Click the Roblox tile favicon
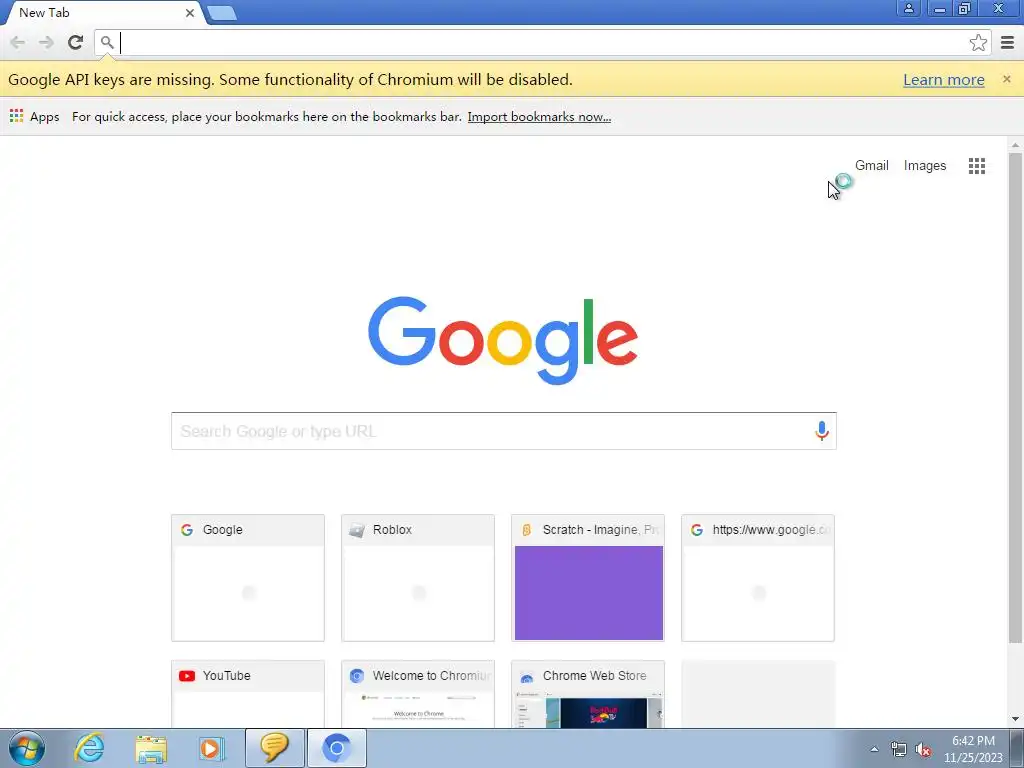The image size is (1024, 768). [x=357, y=530]
